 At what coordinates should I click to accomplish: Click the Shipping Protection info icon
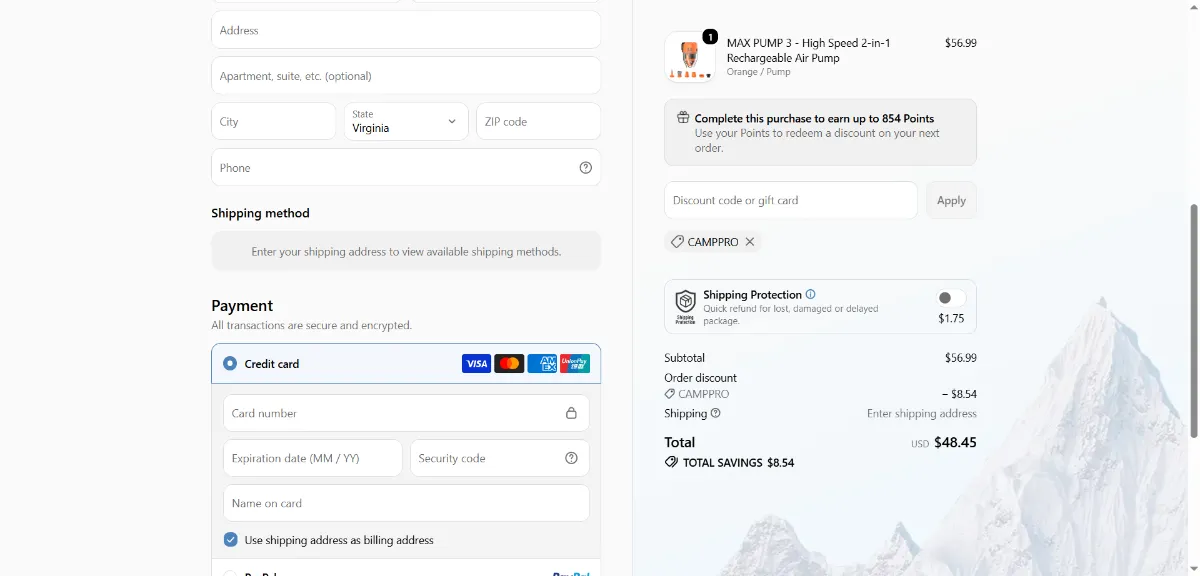click(810, 295)
